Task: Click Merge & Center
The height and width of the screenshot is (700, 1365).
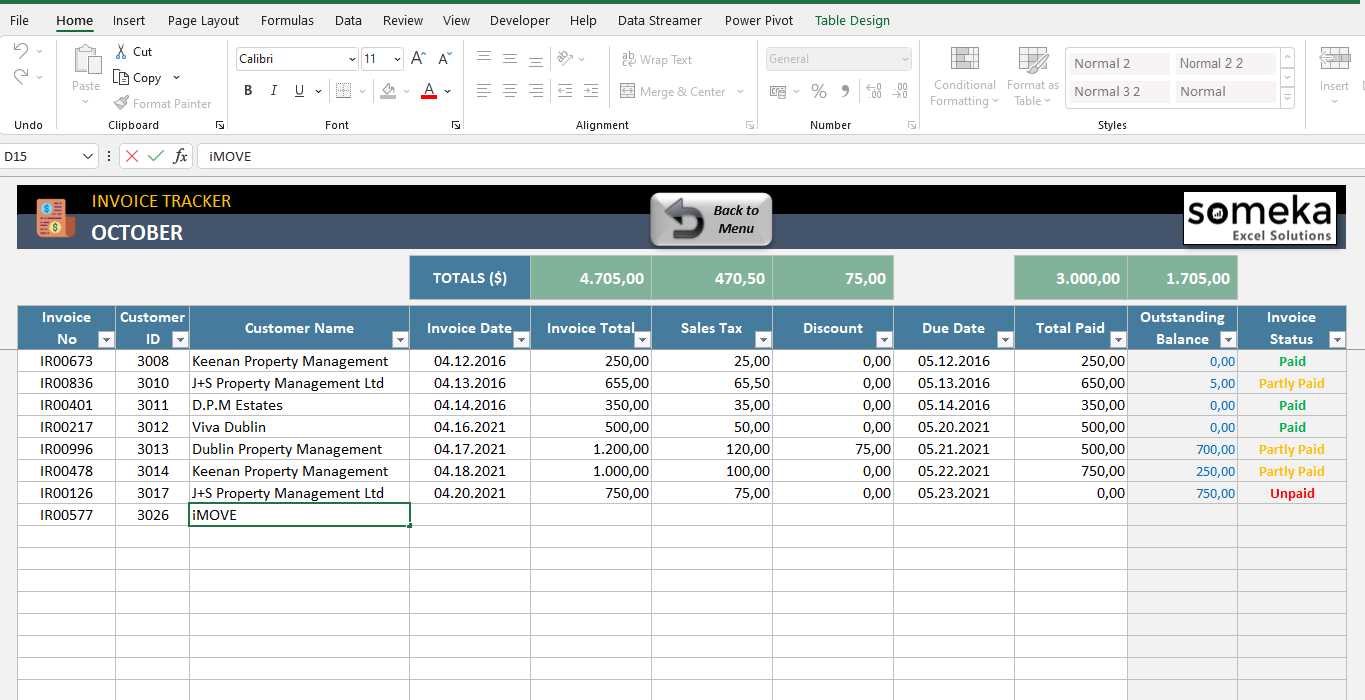Action: [x=673, y=91]
